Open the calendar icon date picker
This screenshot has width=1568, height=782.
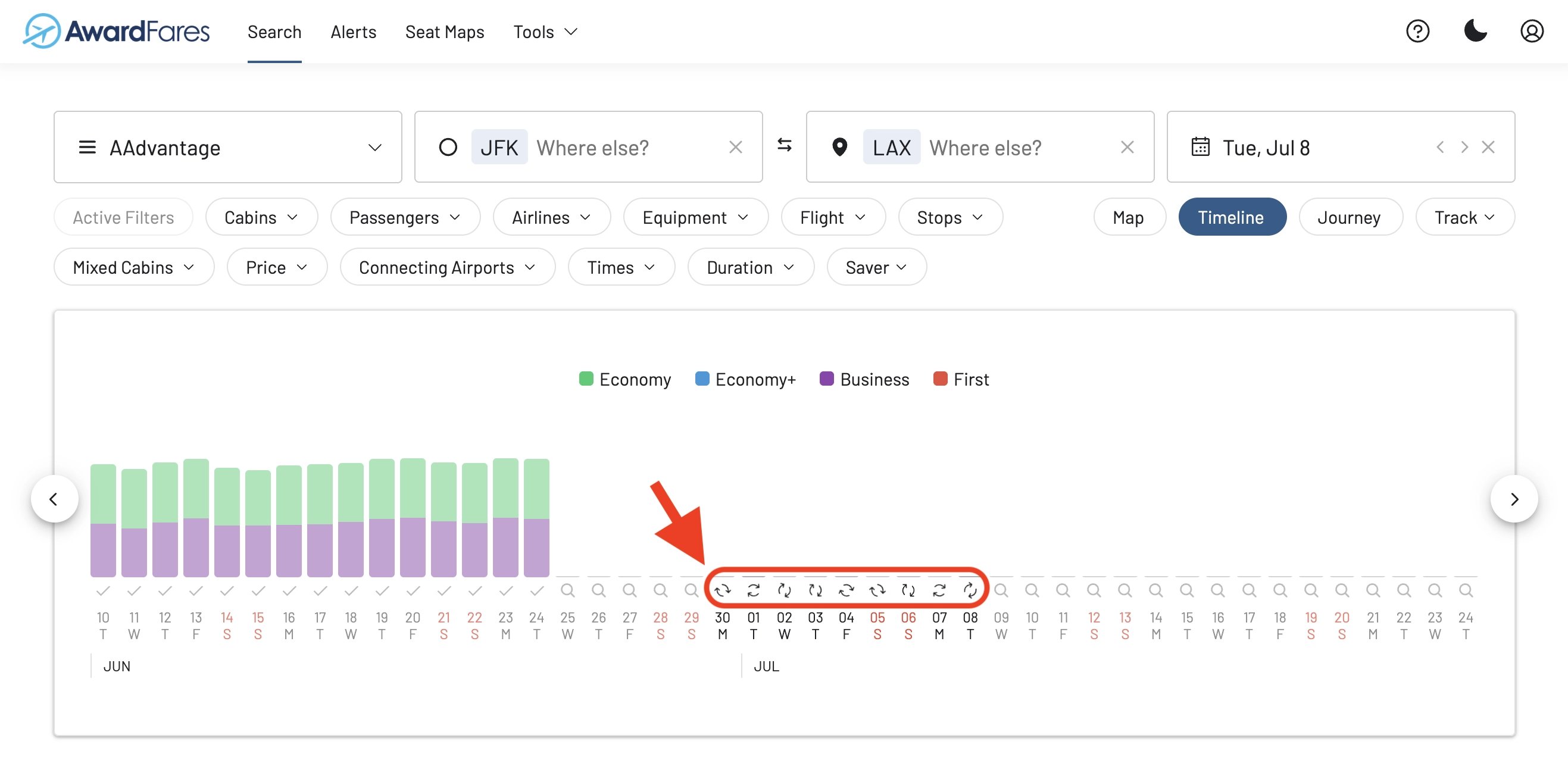tap(1200, 146)
